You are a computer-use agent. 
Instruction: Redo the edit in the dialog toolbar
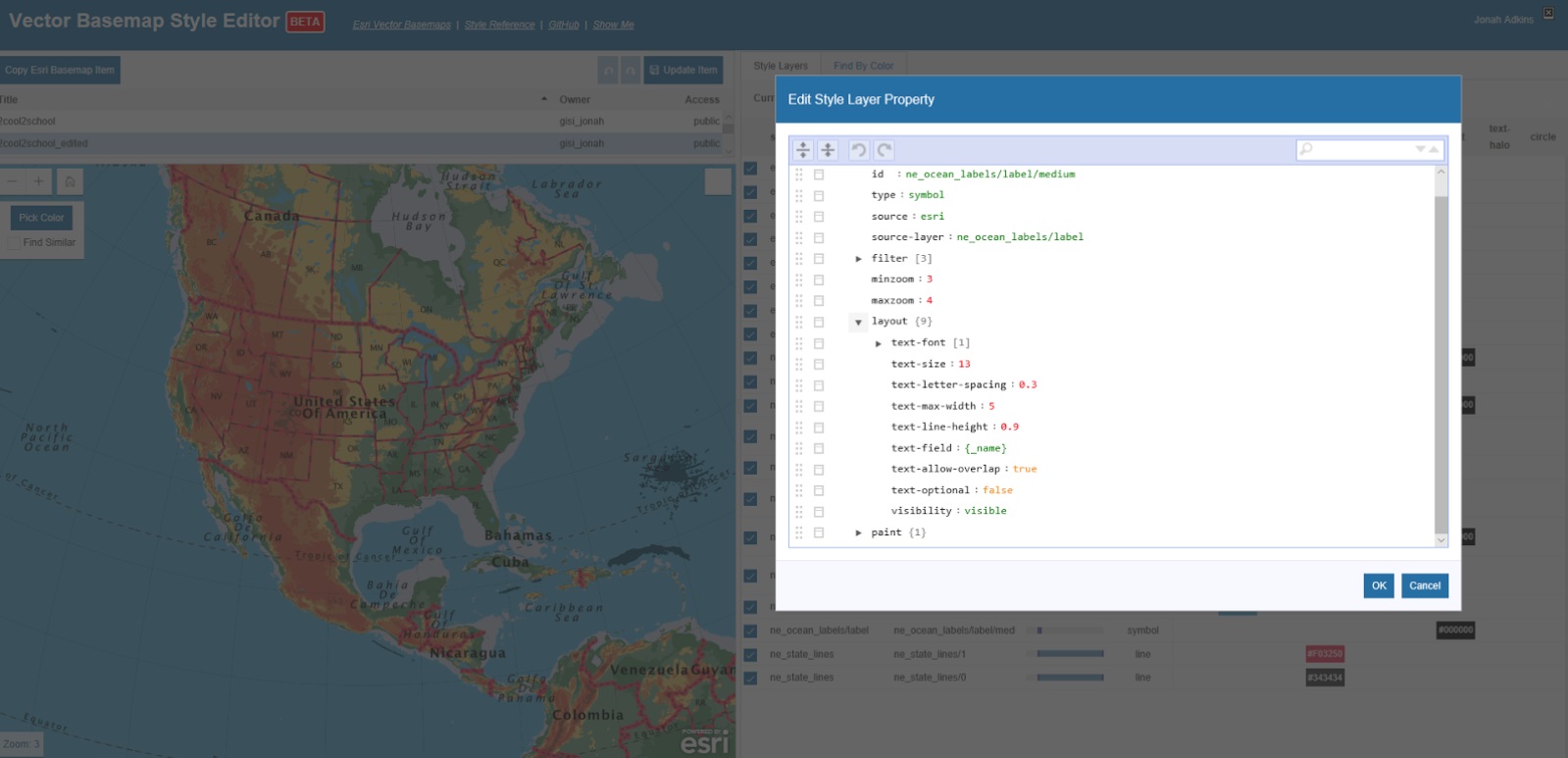(885, 150)
